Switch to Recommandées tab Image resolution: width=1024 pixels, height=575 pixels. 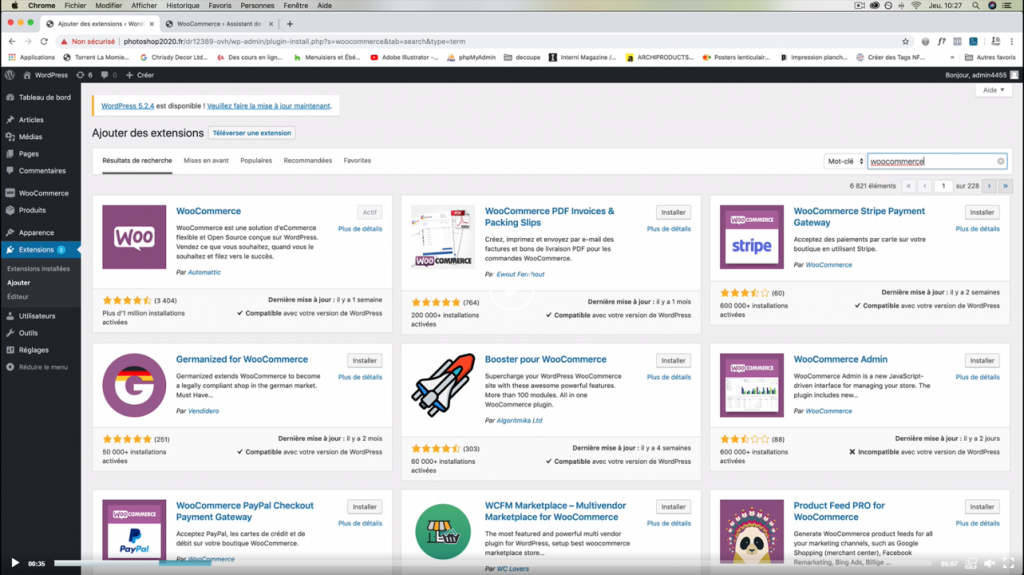(x=308, y=161)
